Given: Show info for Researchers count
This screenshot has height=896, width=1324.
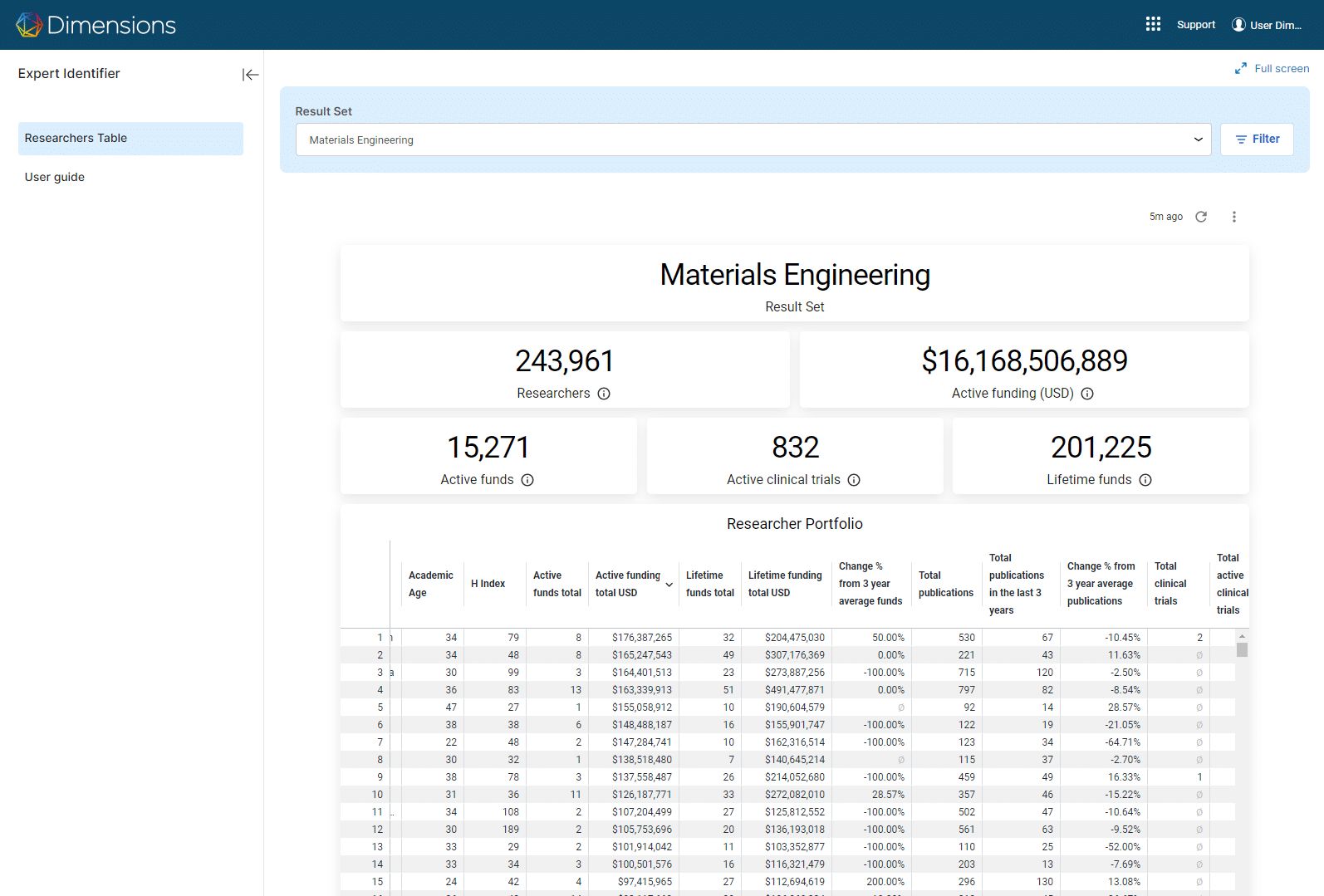Looking at the screenshot, I should (604, 394).
